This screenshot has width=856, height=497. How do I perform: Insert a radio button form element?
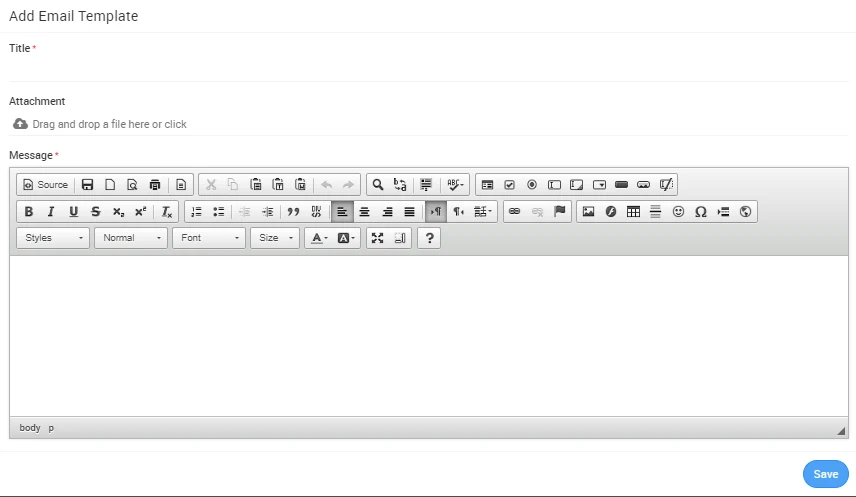click(531, 185)
